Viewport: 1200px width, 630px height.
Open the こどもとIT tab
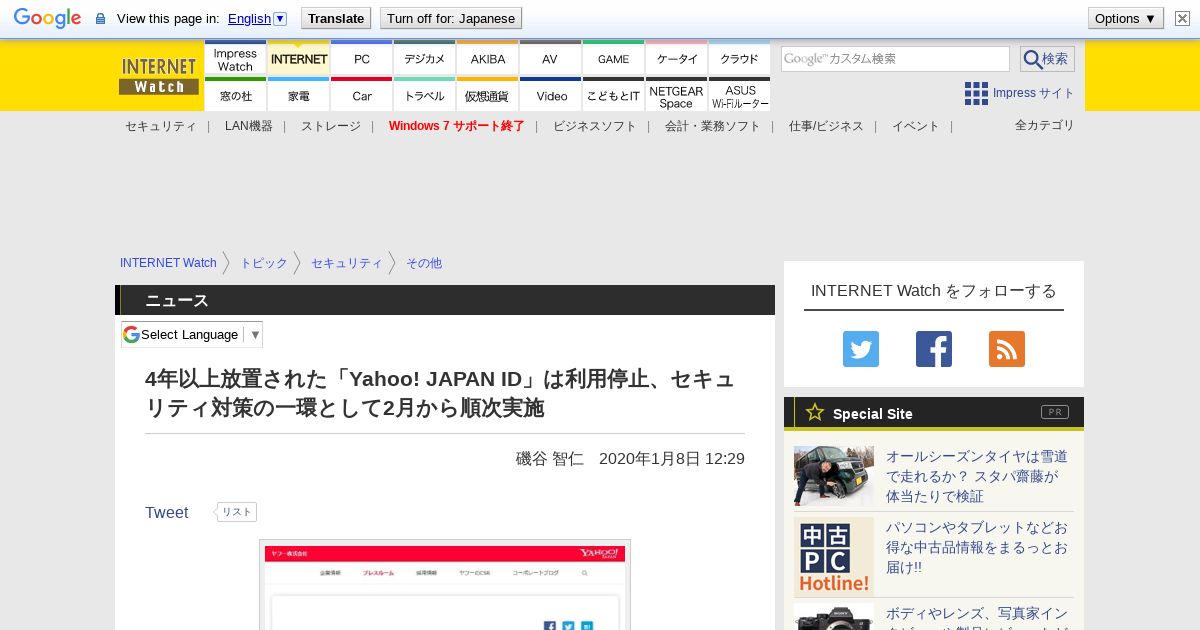(x=614, y=96)
